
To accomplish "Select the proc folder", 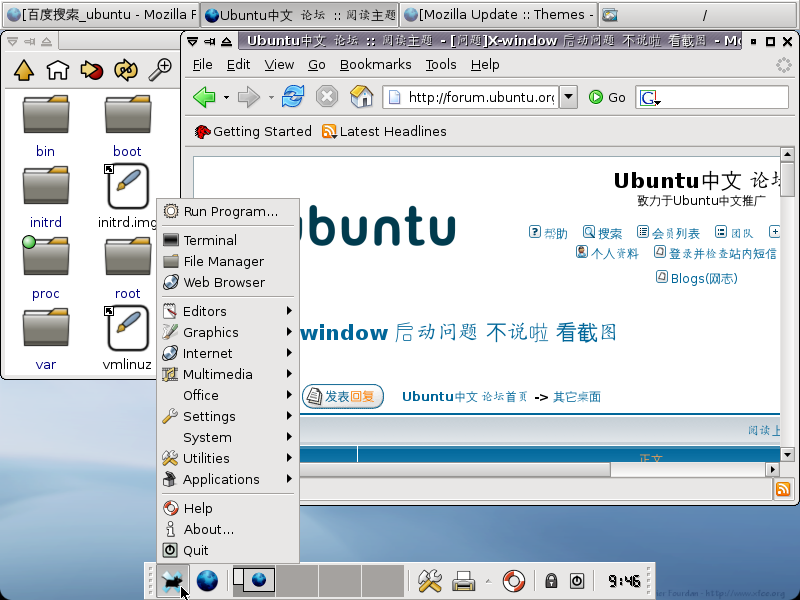I will [45, 269].
